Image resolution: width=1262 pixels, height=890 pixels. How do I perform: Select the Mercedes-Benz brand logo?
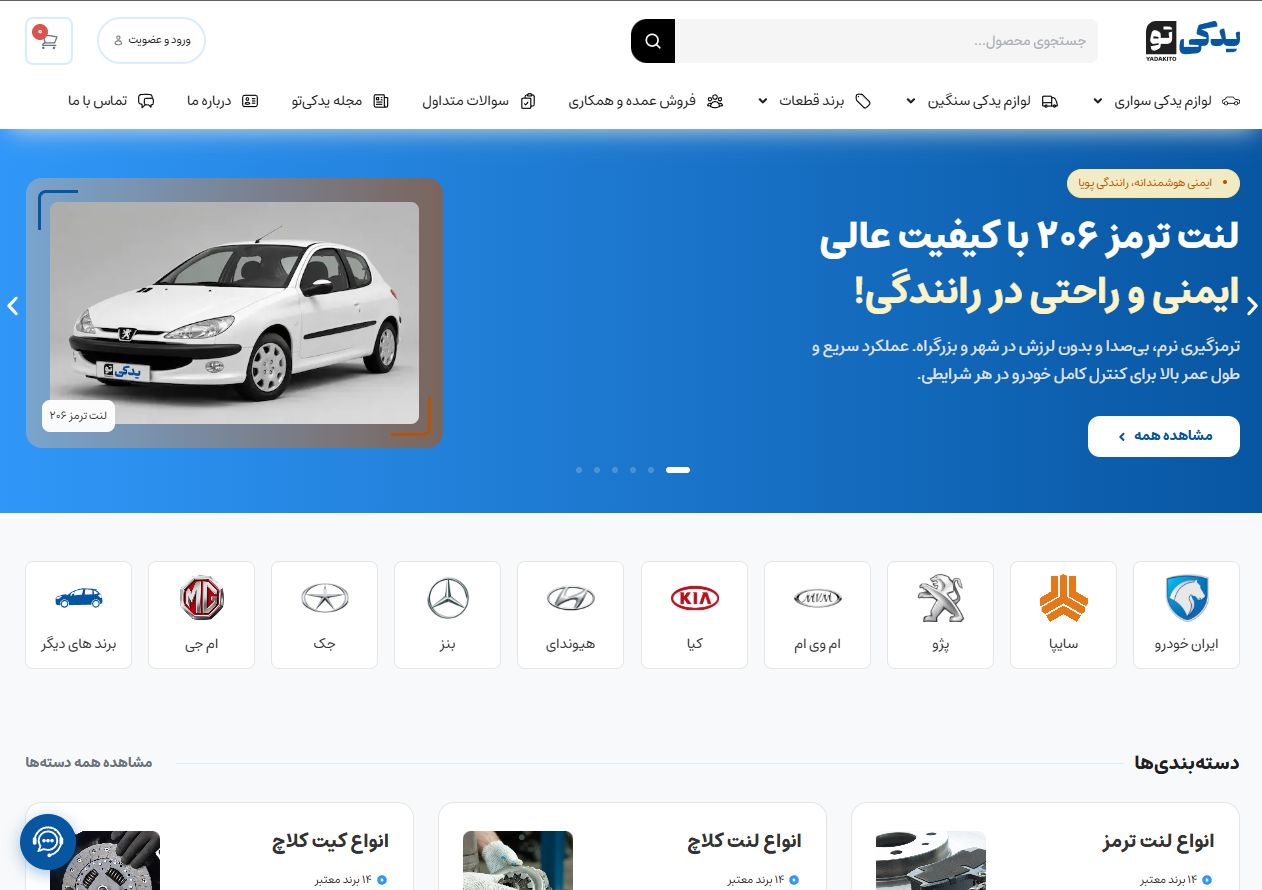(x=448, y=599)
